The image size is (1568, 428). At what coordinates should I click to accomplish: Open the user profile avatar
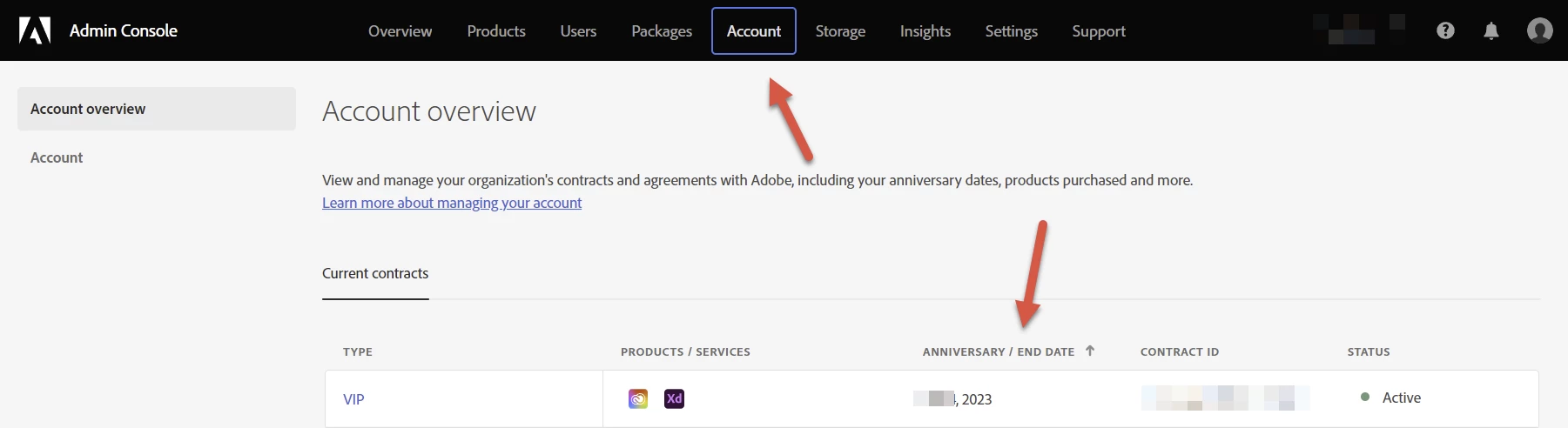1539,30
